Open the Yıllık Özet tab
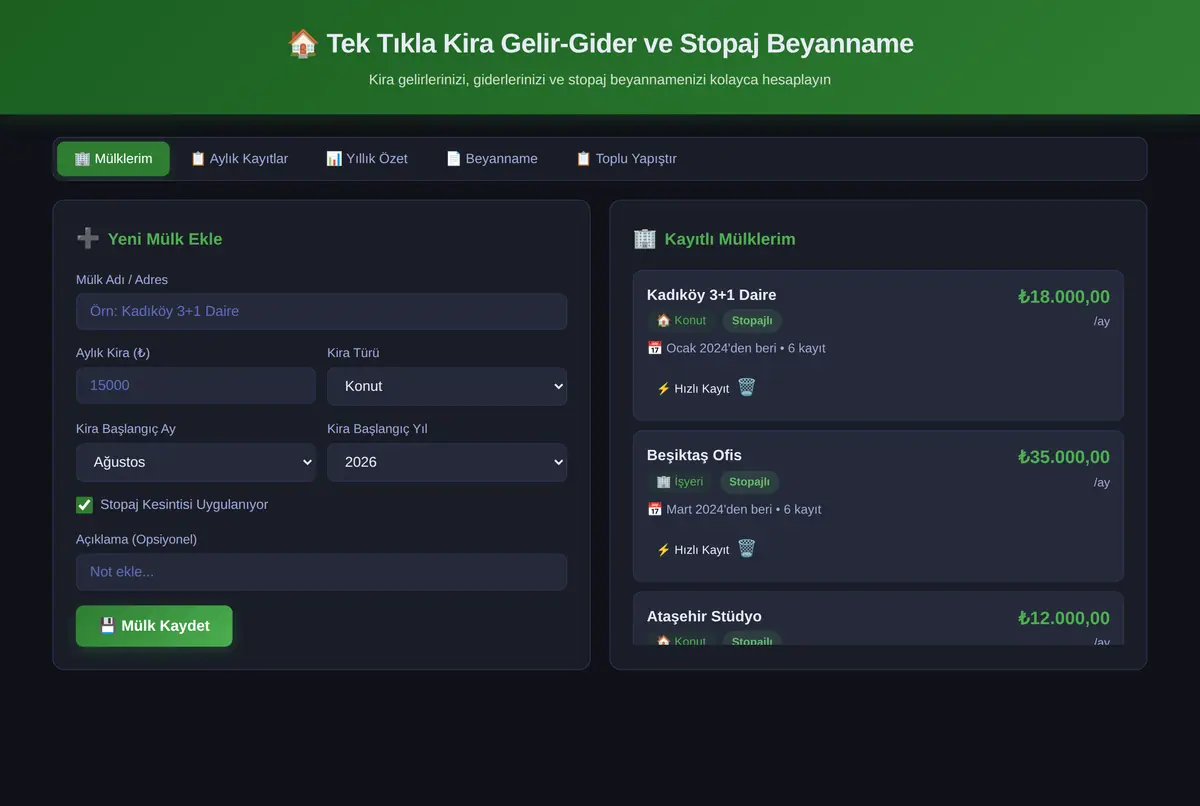The image size is (1200, 806). (367, 159)
